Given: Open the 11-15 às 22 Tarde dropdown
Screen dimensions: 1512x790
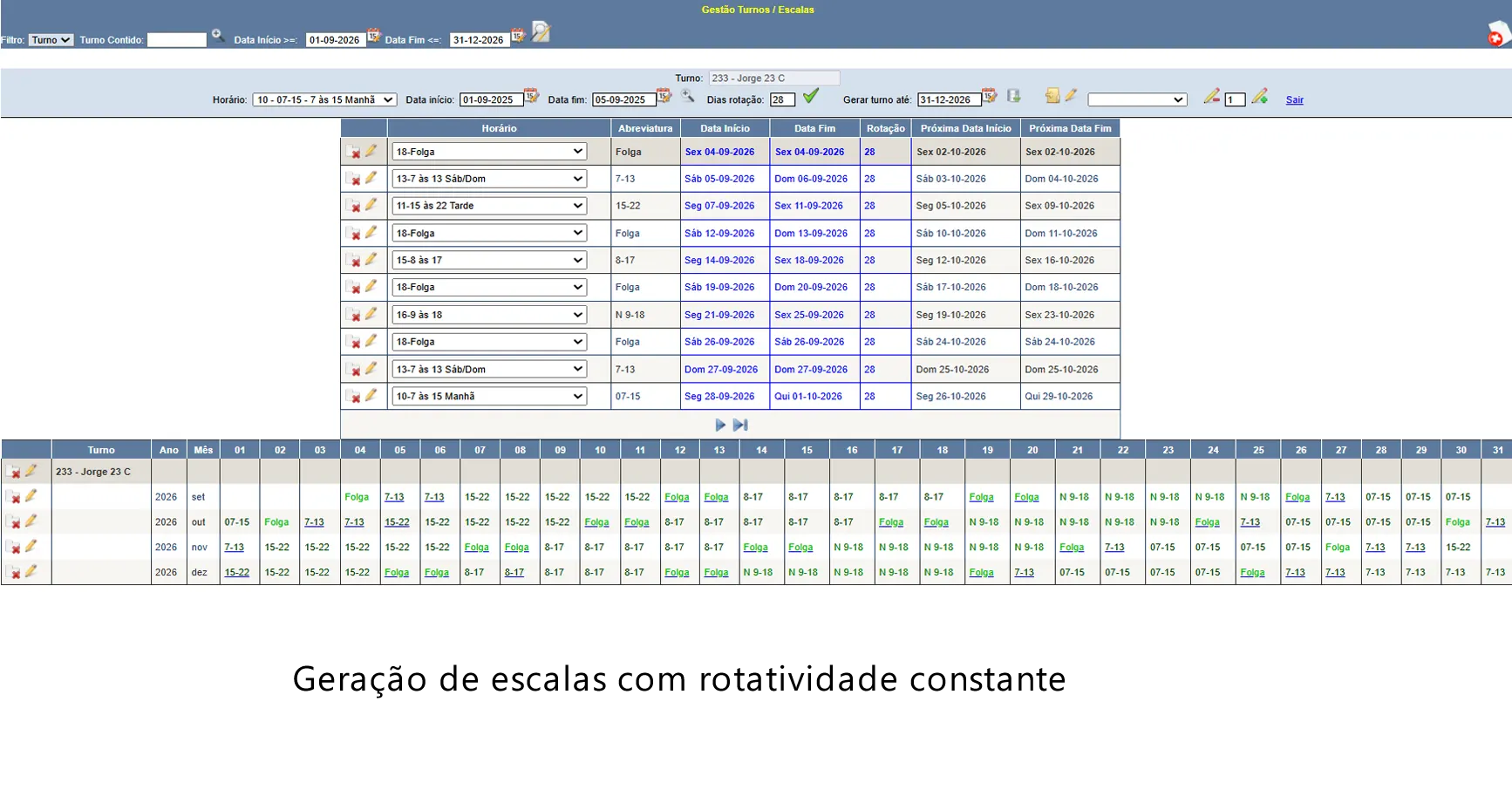Looking at the screenshot, I should [x=489, y=206].
